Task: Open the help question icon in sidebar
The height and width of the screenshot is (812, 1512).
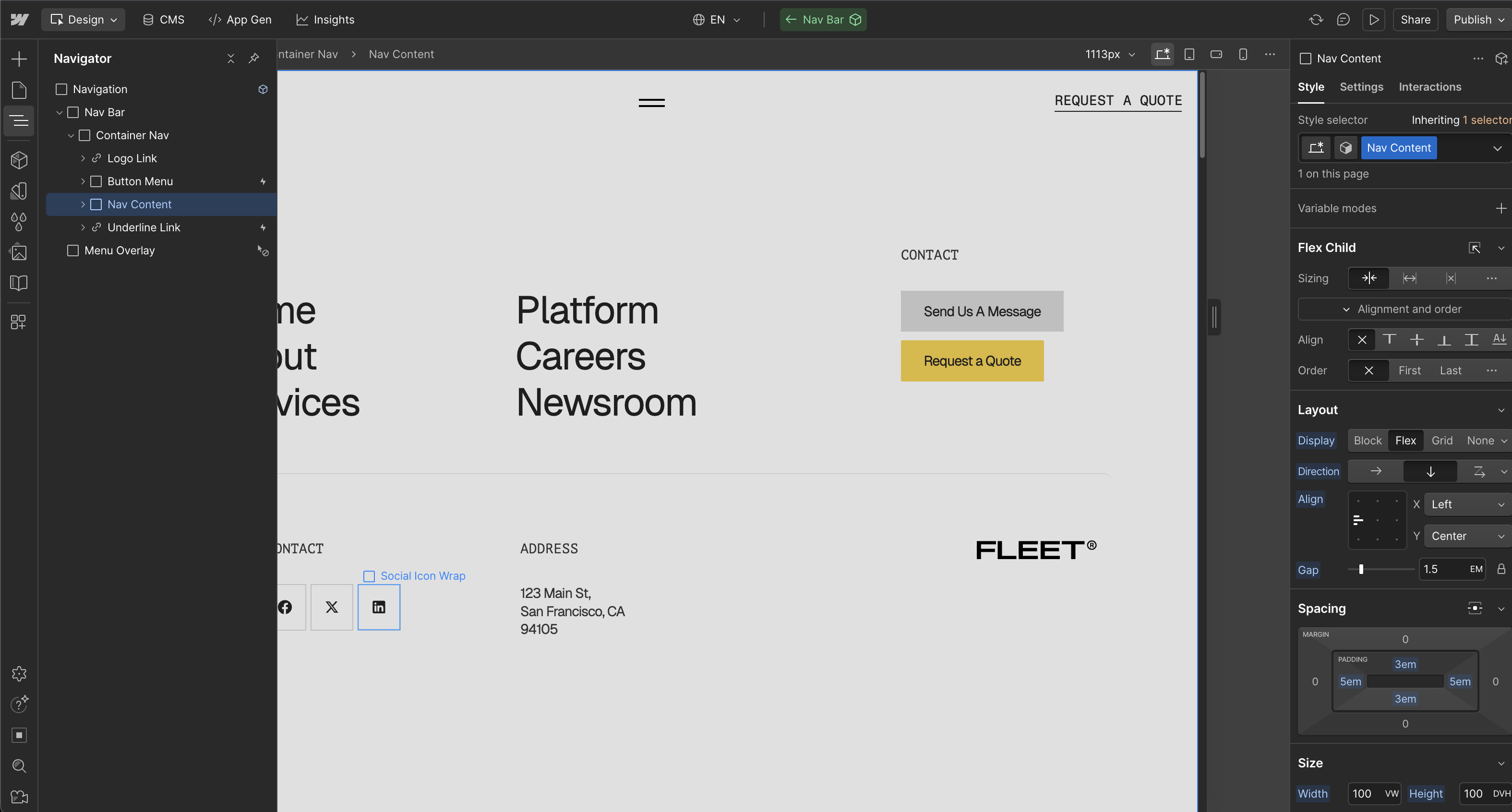Action: [x=19, y=704]
